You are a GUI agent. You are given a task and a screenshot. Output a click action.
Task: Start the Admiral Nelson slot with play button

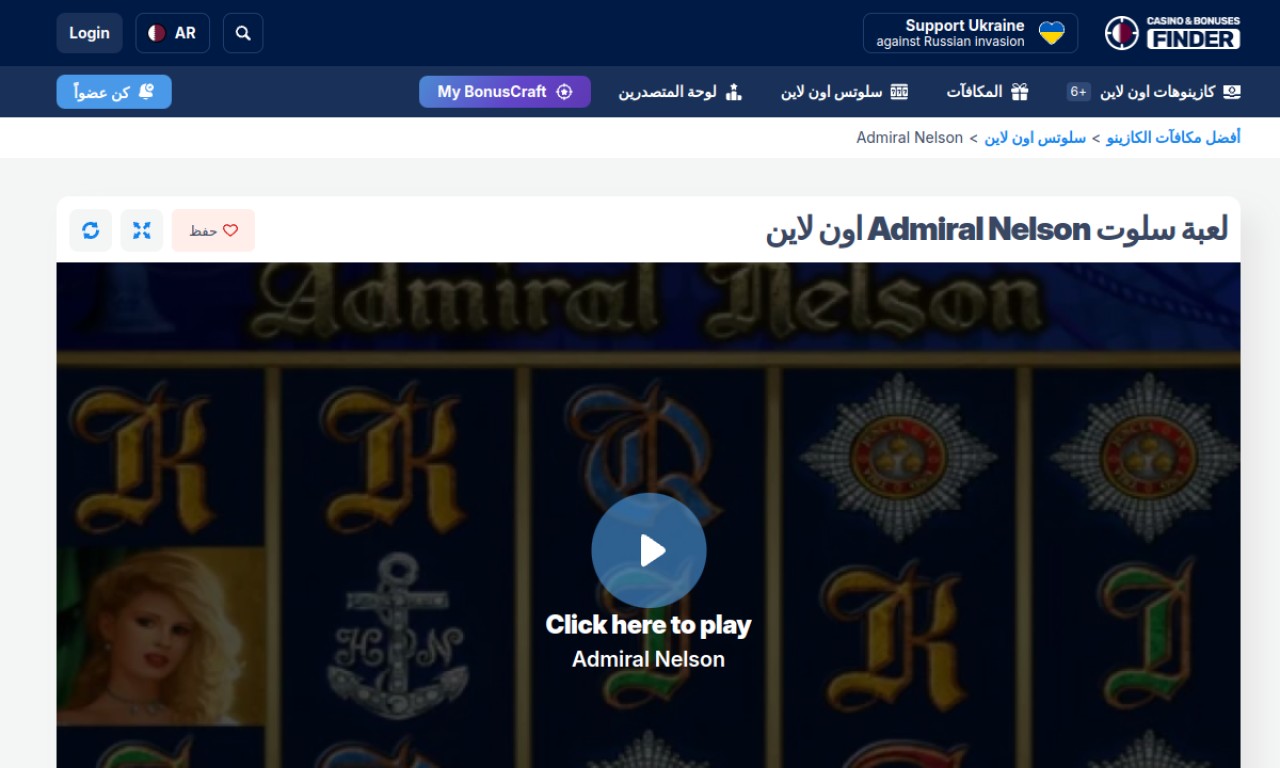pos(649,550)
